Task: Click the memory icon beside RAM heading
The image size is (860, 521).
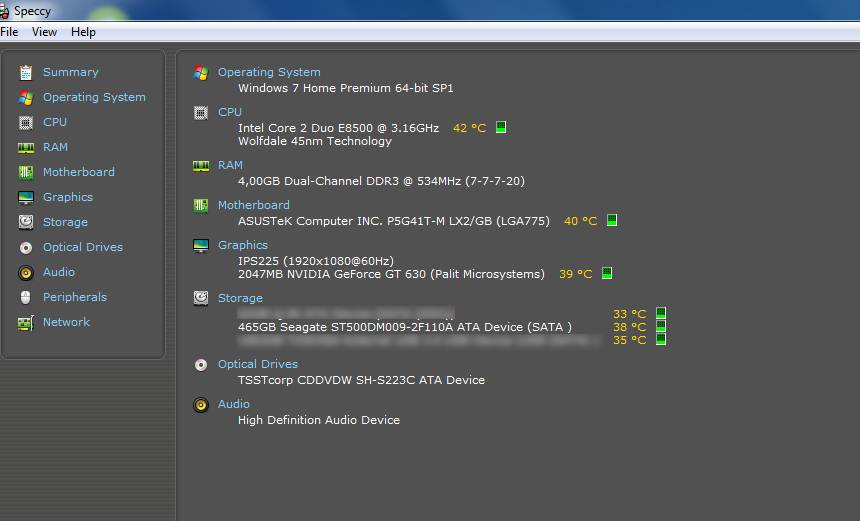Action: 201,166
